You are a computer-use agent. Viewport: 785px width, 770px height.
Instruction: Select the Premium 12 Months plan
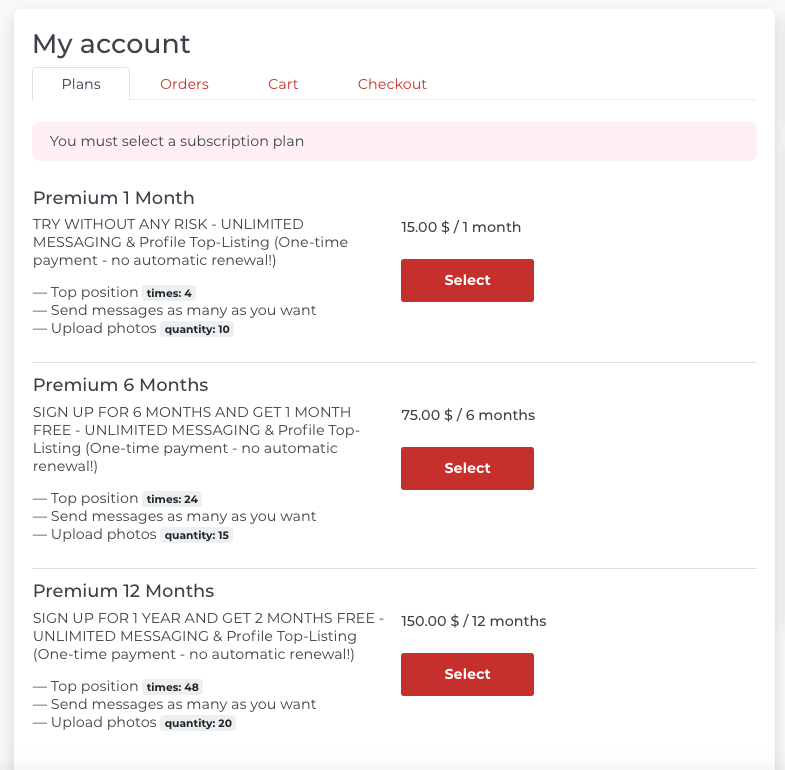(467, 674)
